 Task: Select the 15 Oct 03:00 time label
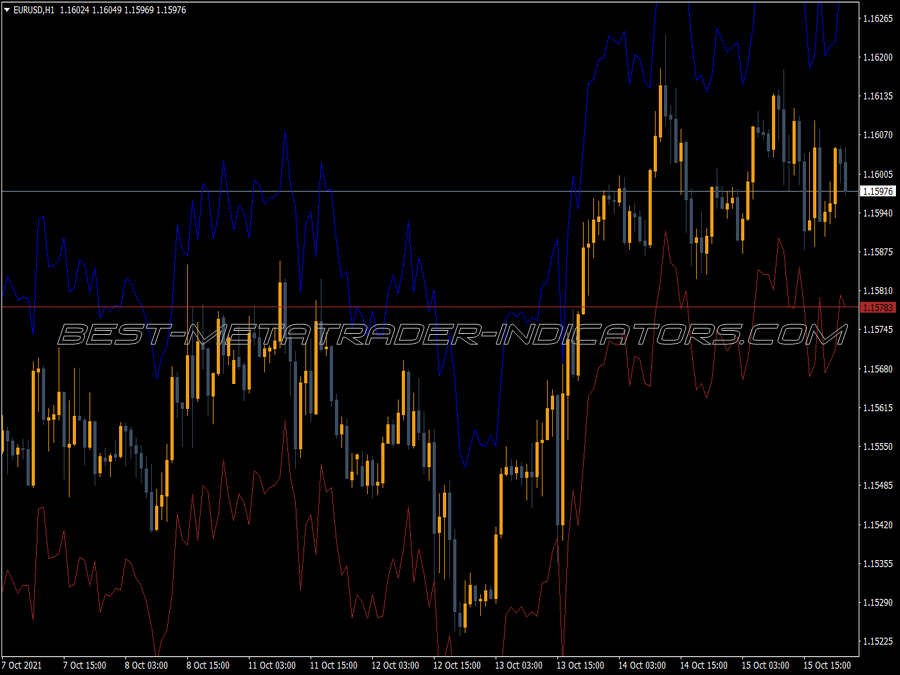765,665
